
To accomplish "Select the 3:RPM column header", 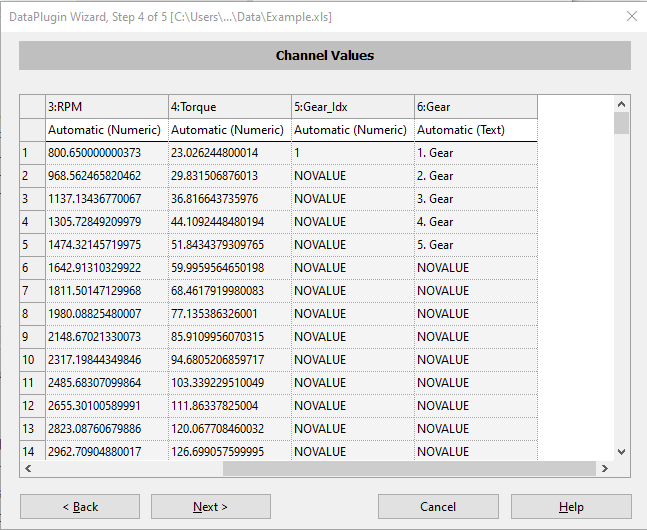I will tap(106, 106).
